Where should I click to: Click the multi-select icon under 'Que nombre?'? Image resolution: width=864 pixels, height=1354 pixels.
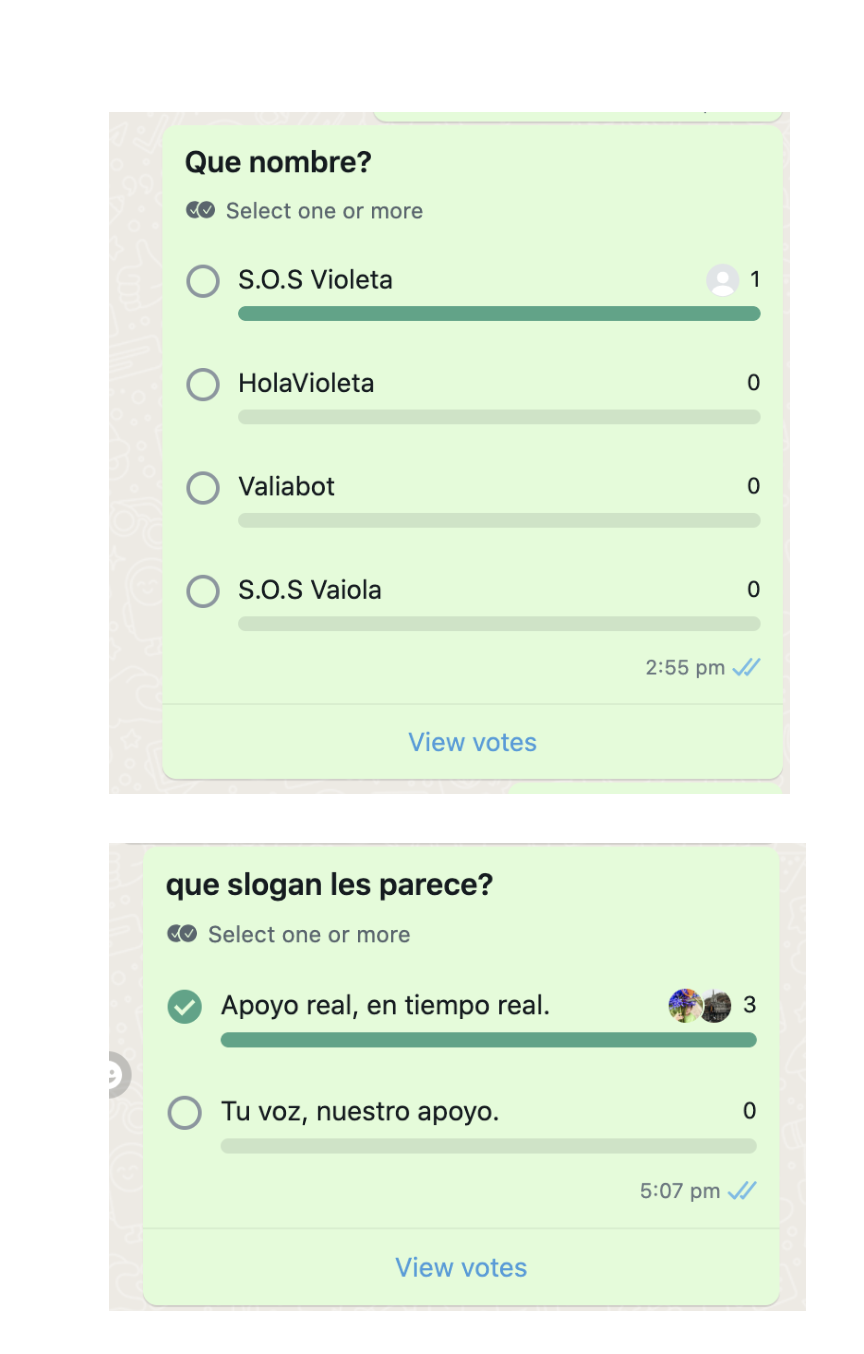200,210
